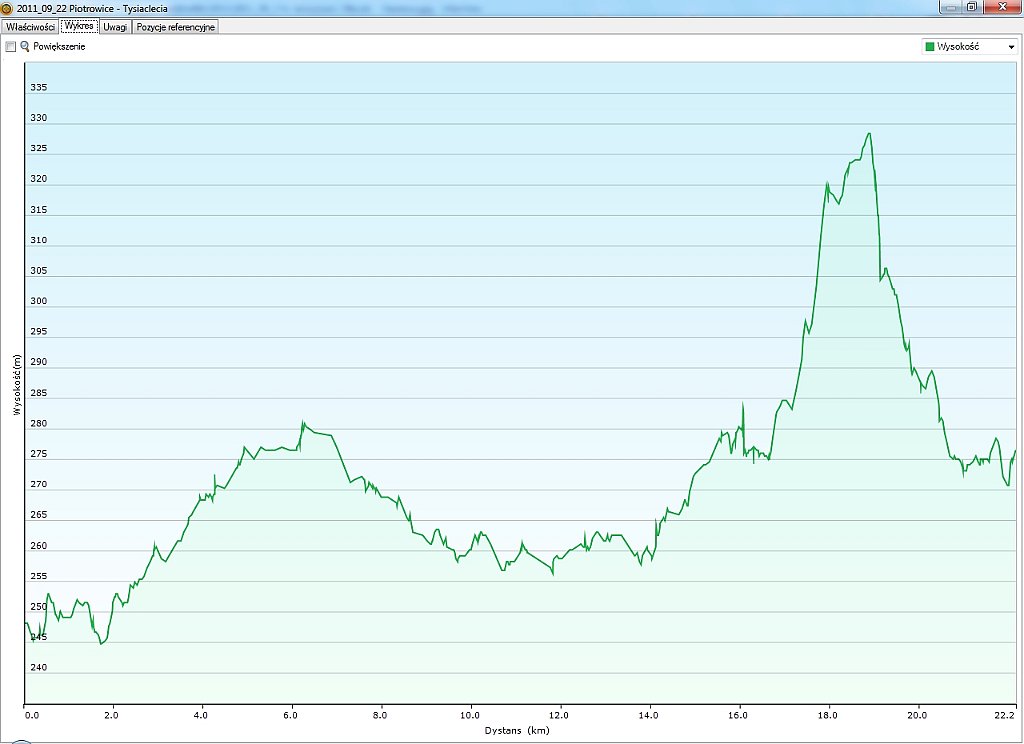
Task: Click the magnifier icon beside Powiększenie
Action: pyautogui.click(x=25, y=47)
